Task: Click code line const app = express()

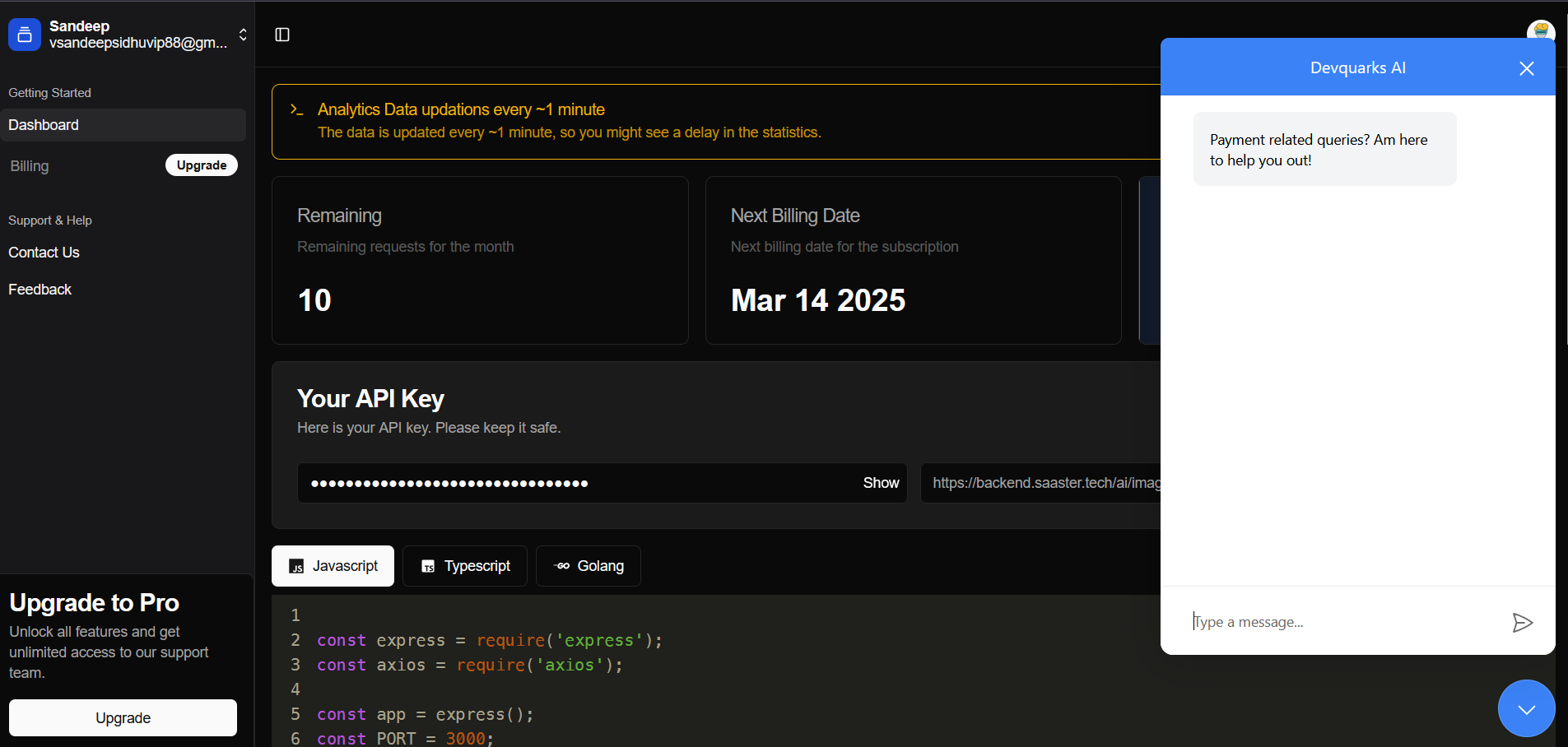Action: [x=426, y=714]
